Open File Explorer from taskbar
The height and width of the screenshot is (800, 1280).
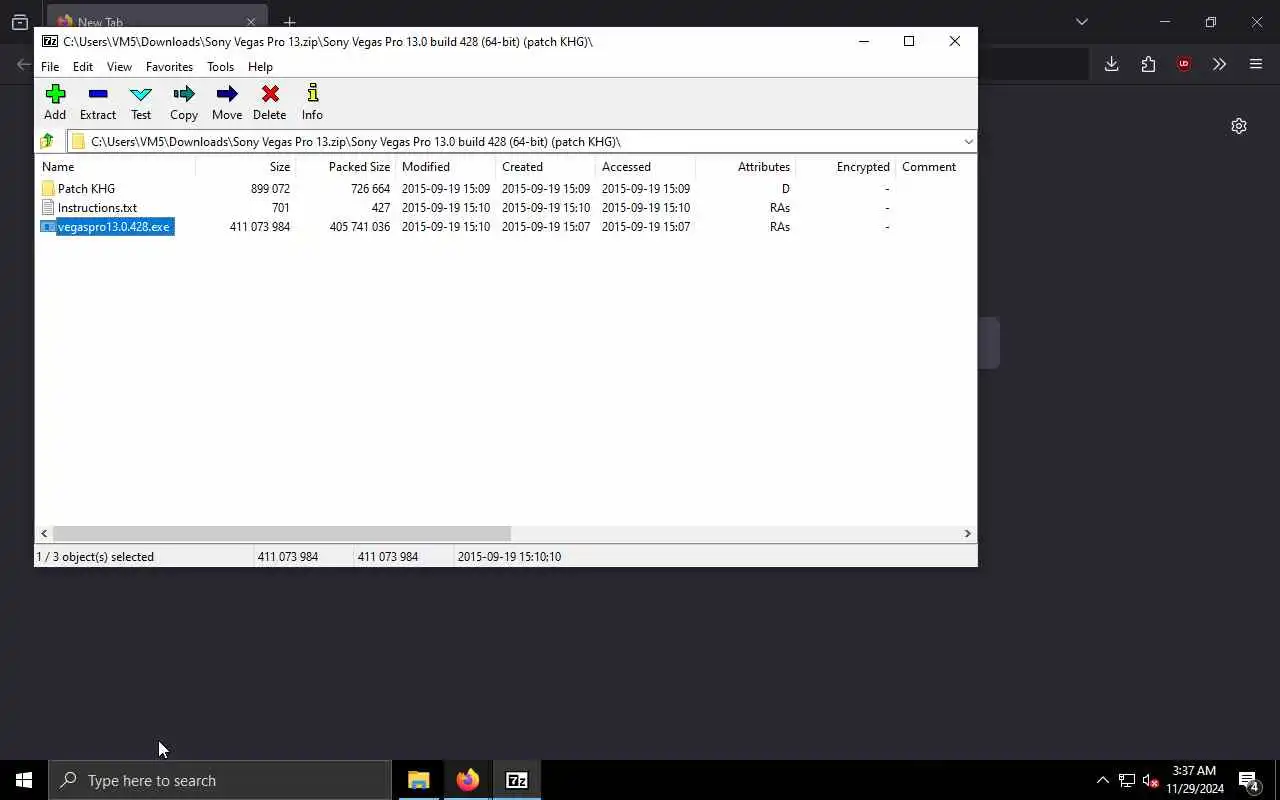click(x=419, y=780)
